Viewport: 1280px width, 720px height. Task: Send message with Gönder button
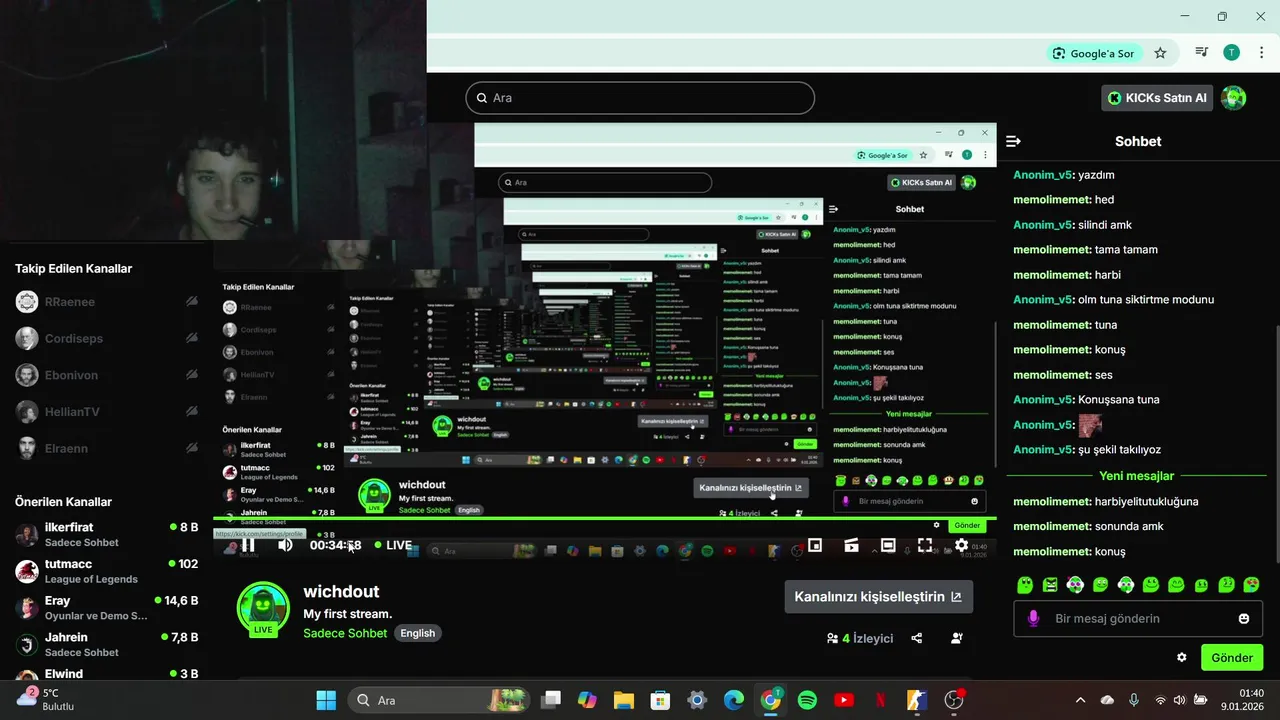click(x=1232, y=657)
